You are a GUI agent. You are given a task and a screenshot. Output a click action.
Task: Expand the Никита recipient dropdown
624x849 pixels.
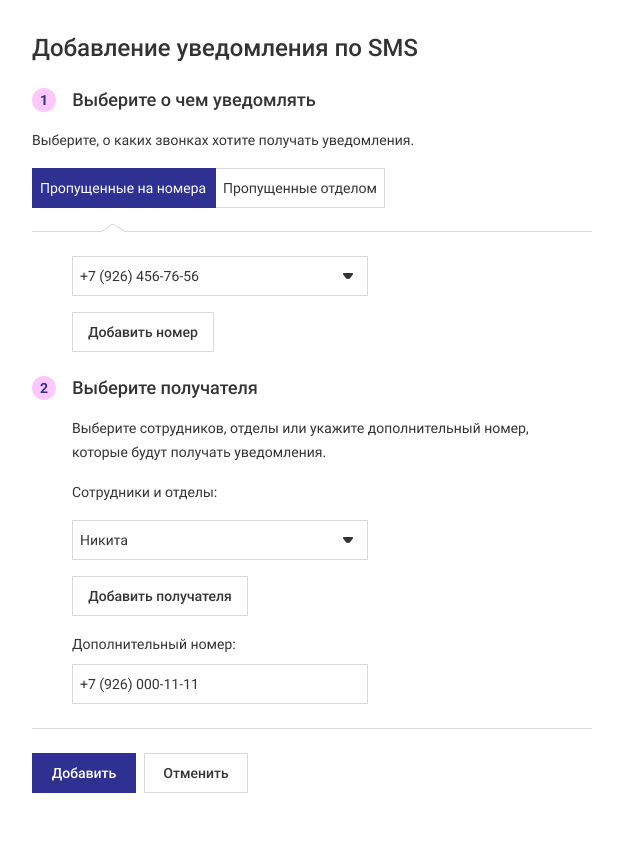[x=210, y=540]
